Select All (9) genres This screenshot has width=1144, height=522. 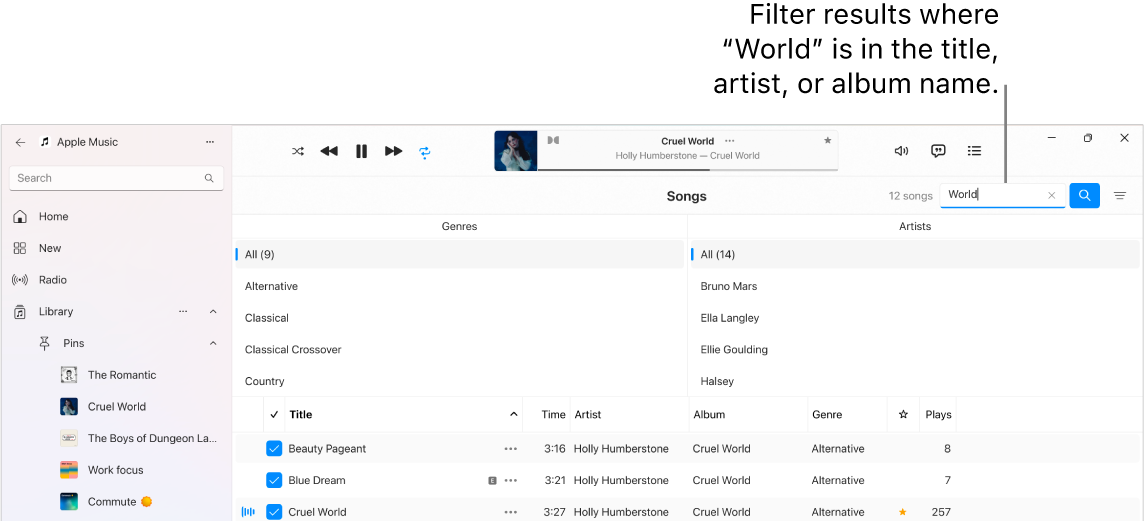pyautogui.click(x=459, y=255)
